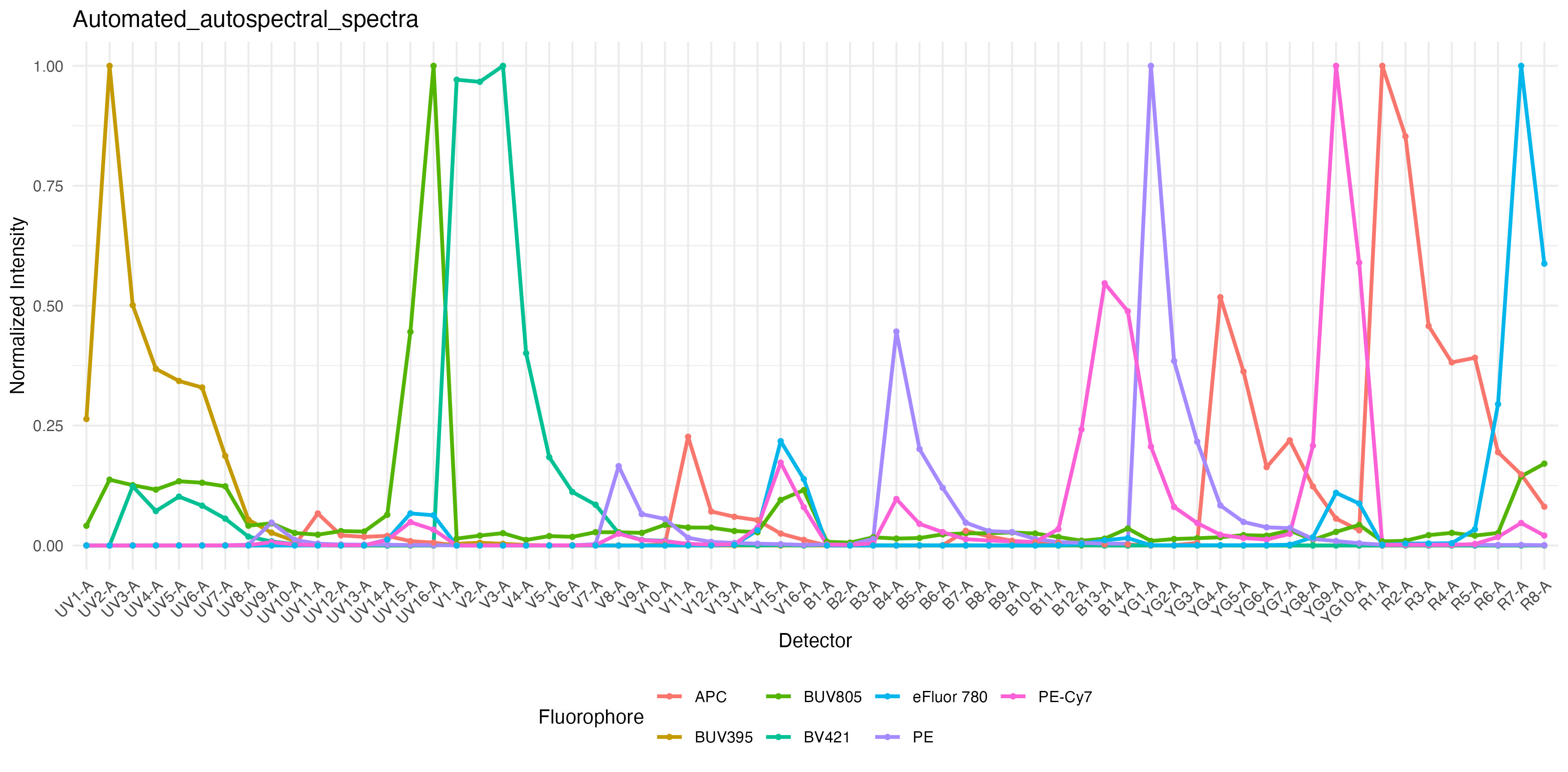
Task: Click the 0.75 y-axis tick label
Action: pyautogui.click(x=48, y=186)
